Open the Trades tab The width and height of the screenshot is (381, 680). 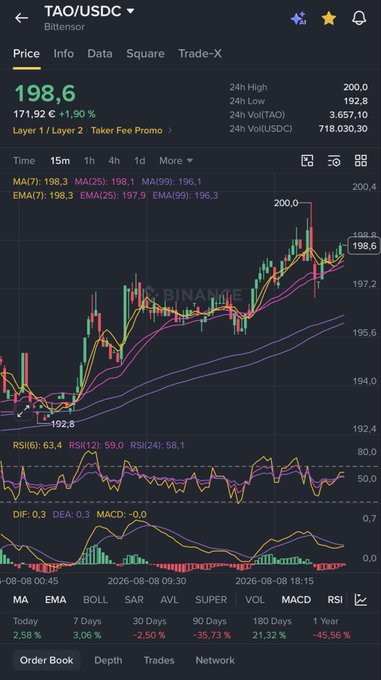coord(159,660)
